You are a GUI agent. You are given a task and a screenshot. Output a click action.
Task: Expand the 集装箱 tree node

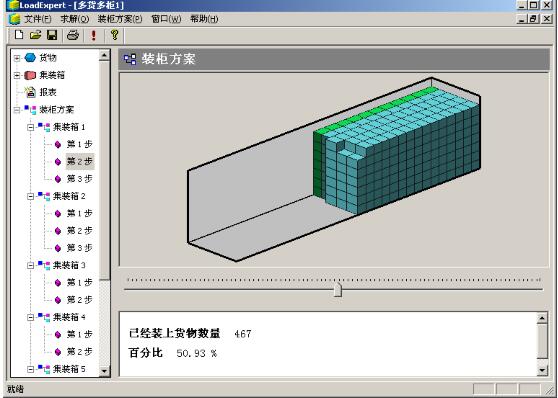pyautogui.click(x=17, y=75)
